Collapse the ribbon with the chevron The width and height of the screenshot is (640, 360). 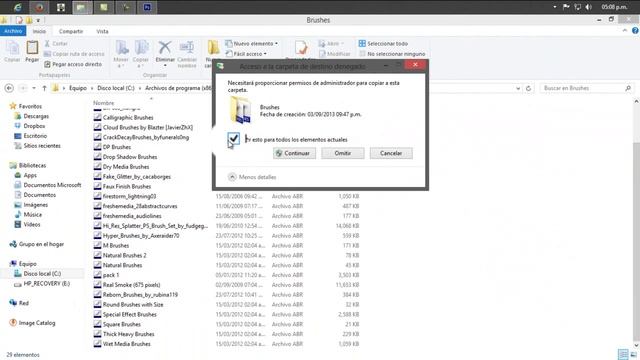pos(625,31)
